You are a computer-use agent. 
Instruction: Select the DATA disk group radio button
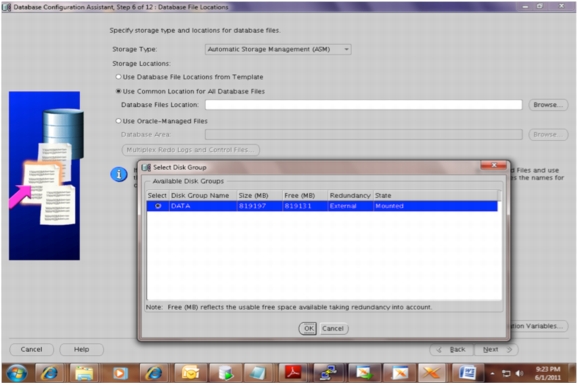[x=158, y=206]
